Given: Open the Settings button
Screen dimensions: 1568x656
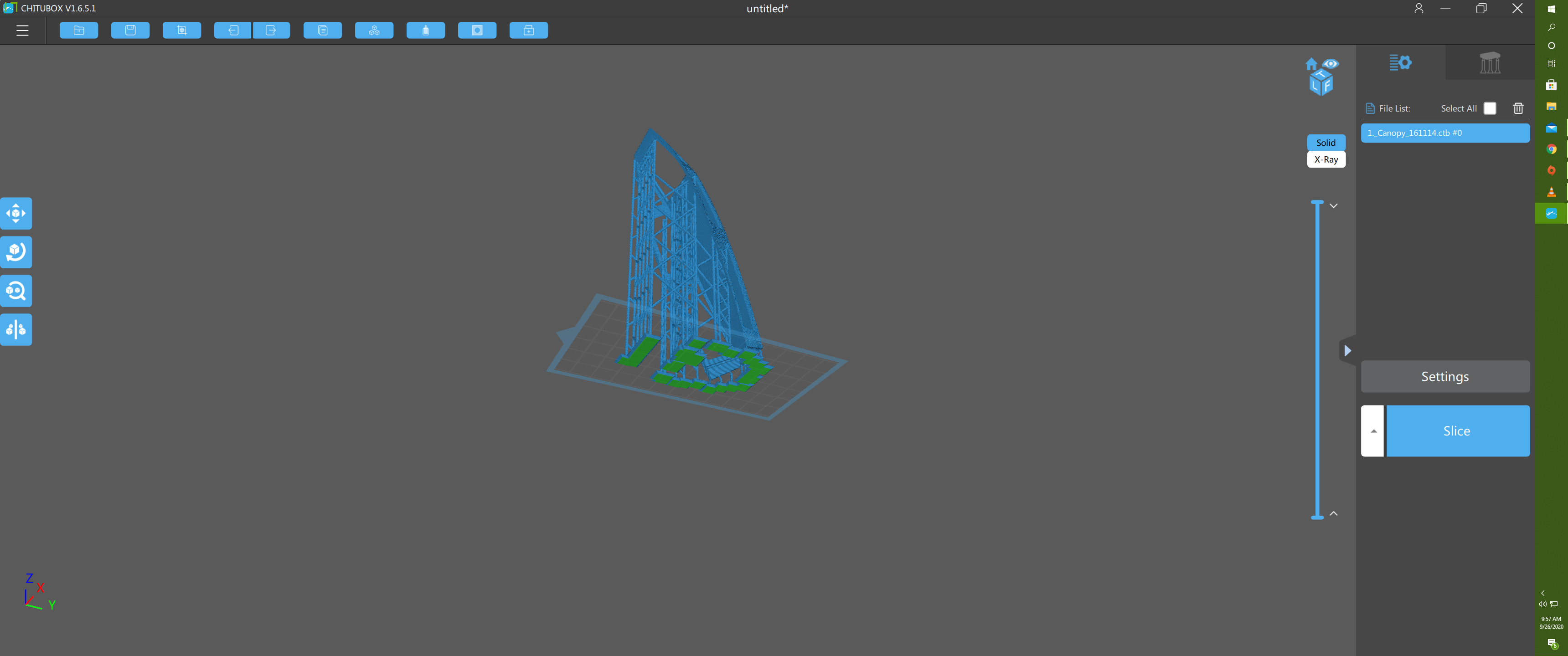Looking at the screenshot, I should coord(1445,377).
